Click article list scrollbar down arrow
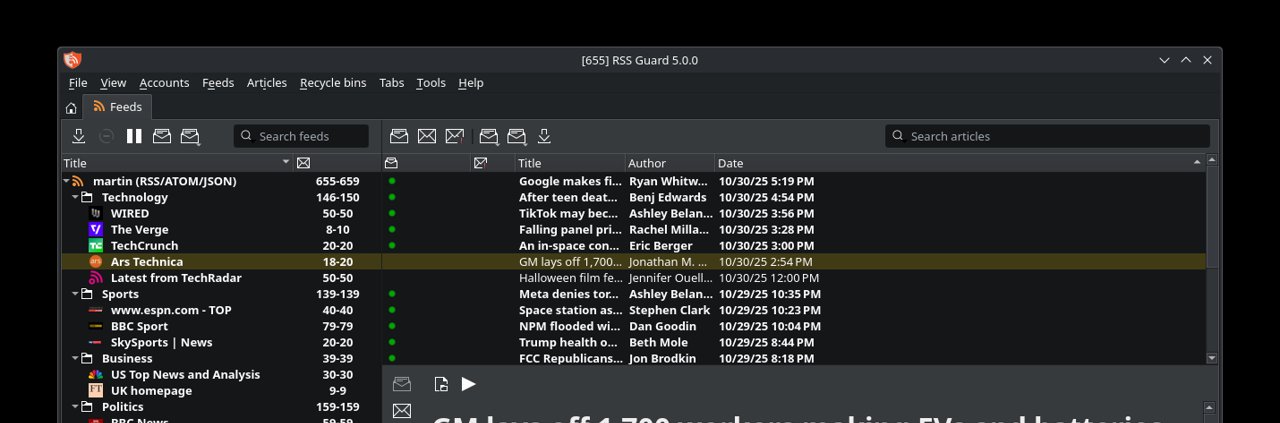The image size is (1280, 423). 1212,358
